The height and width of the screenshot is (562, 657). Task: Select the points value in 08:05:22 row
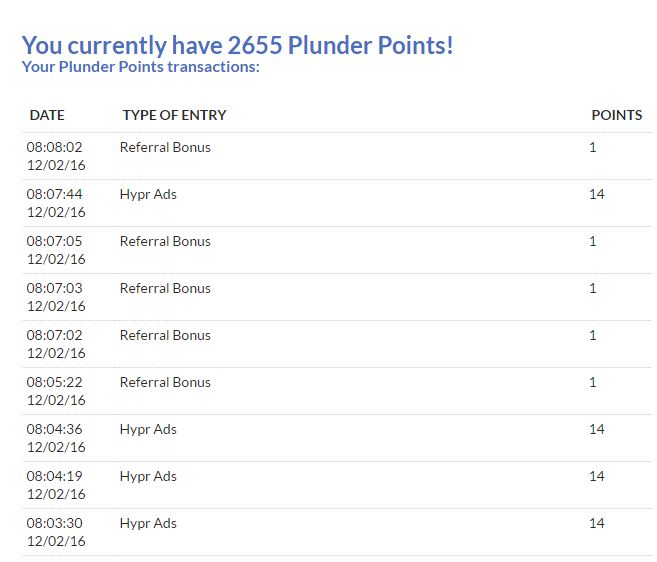pyautogui.click(x=593, y=382)
